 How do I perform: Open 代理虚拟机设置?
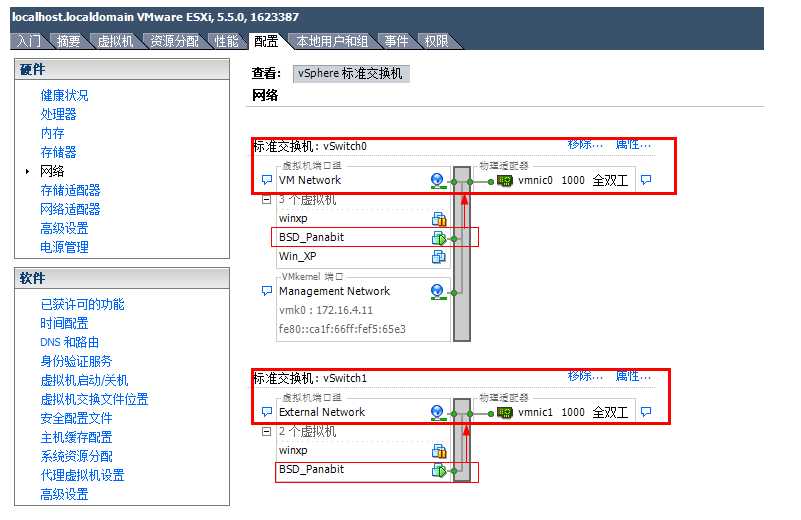coord(82,476)
